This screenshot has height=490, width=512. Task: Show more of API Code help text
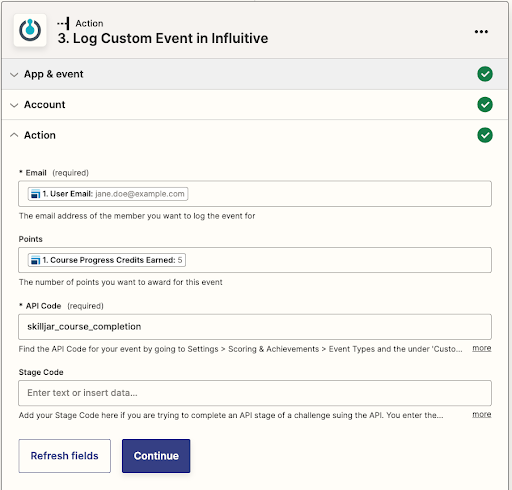click(482, 348)
